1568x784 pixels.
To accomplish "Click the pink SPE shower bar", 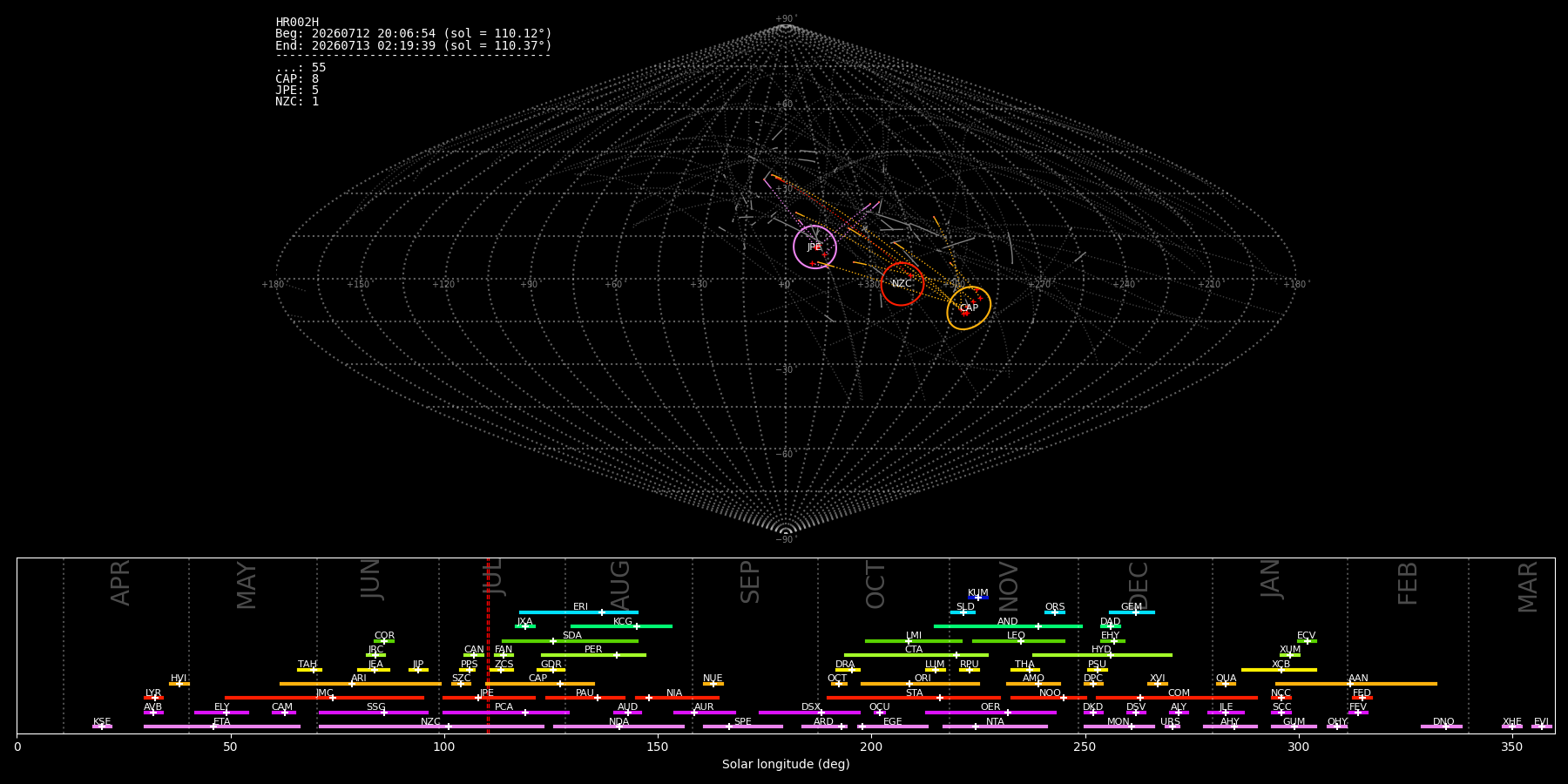I will tap(743, 727).
